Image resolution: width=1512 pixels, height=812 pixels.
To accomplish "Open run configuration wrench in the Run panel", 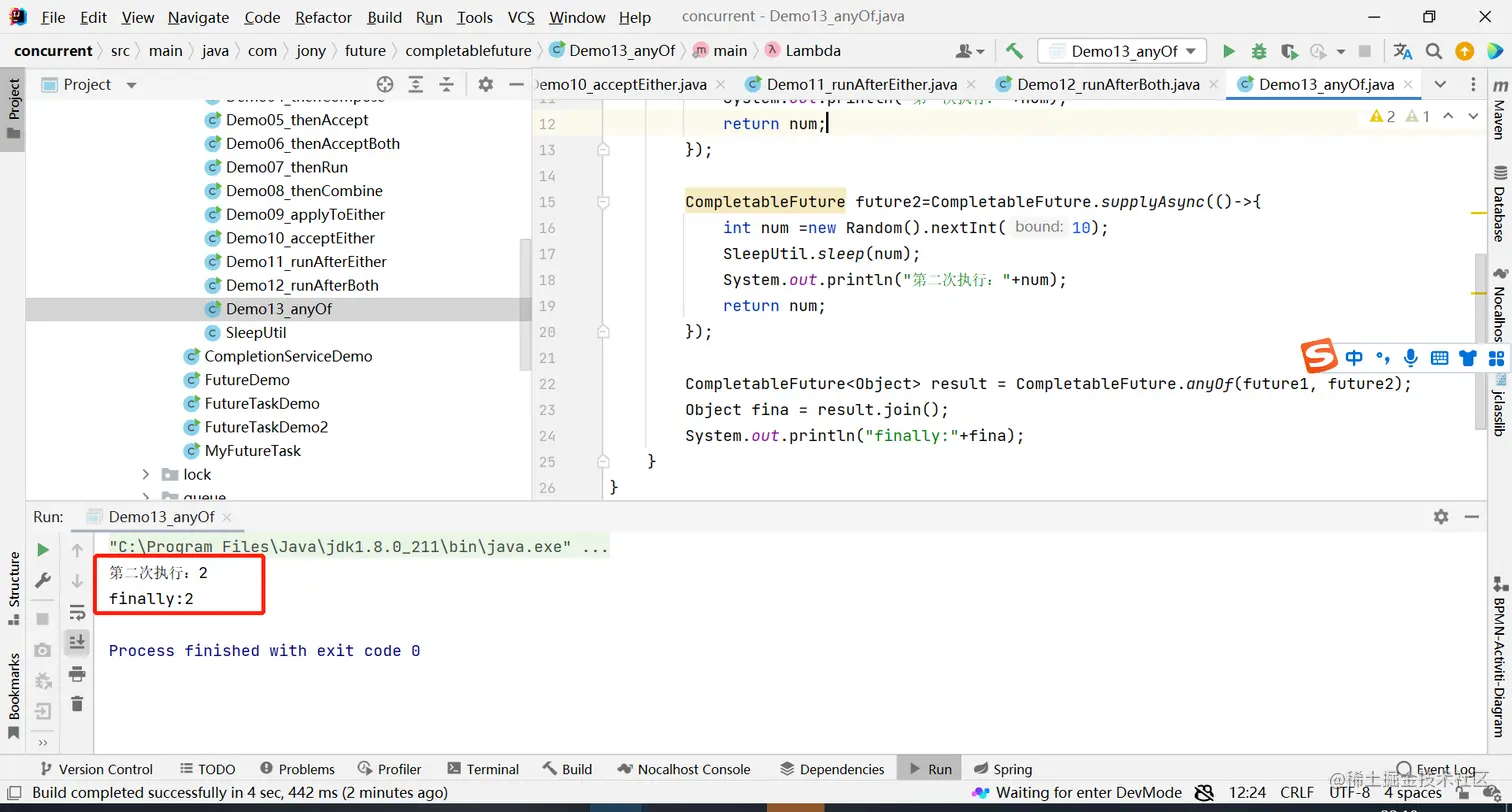I will pos(43,580).
